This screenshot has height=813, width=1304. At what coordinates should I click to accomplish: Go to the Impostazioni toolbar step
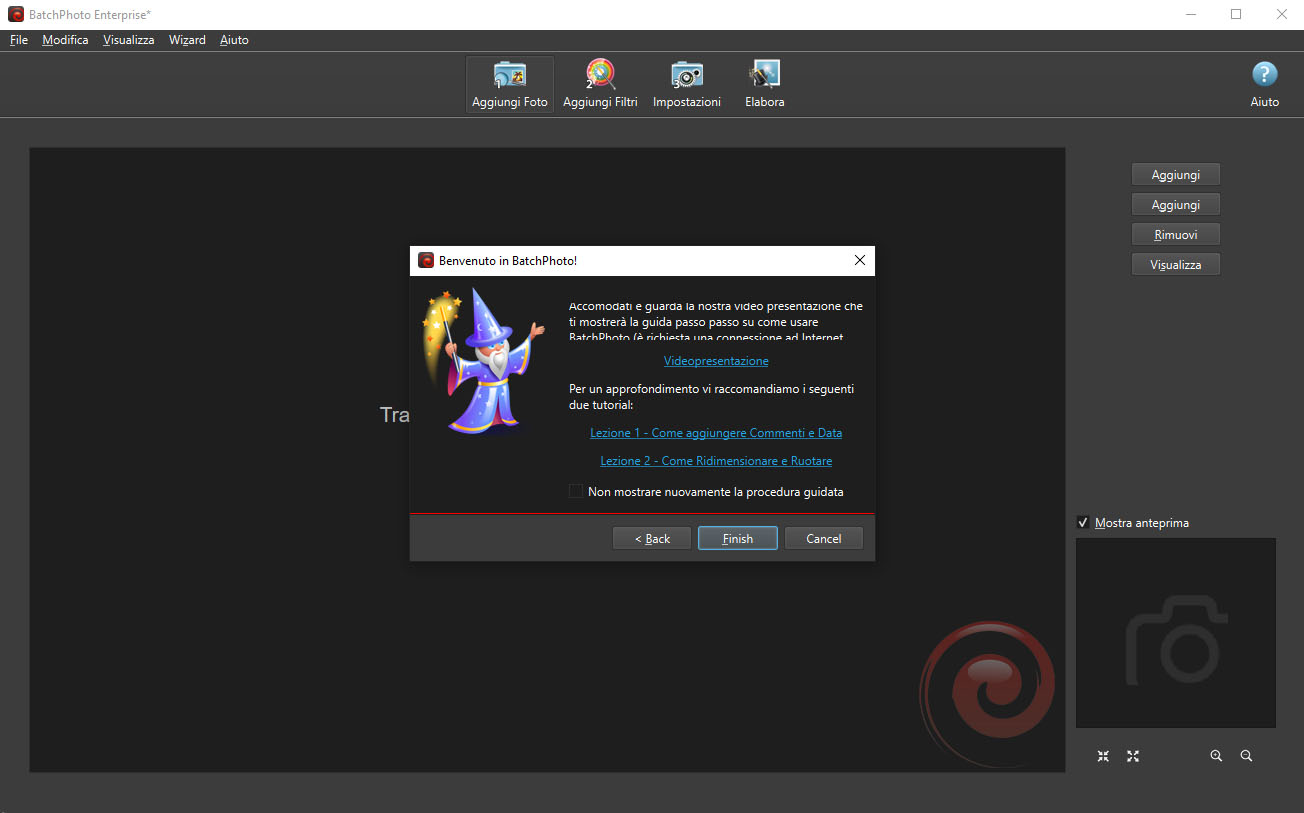(687, 84)
